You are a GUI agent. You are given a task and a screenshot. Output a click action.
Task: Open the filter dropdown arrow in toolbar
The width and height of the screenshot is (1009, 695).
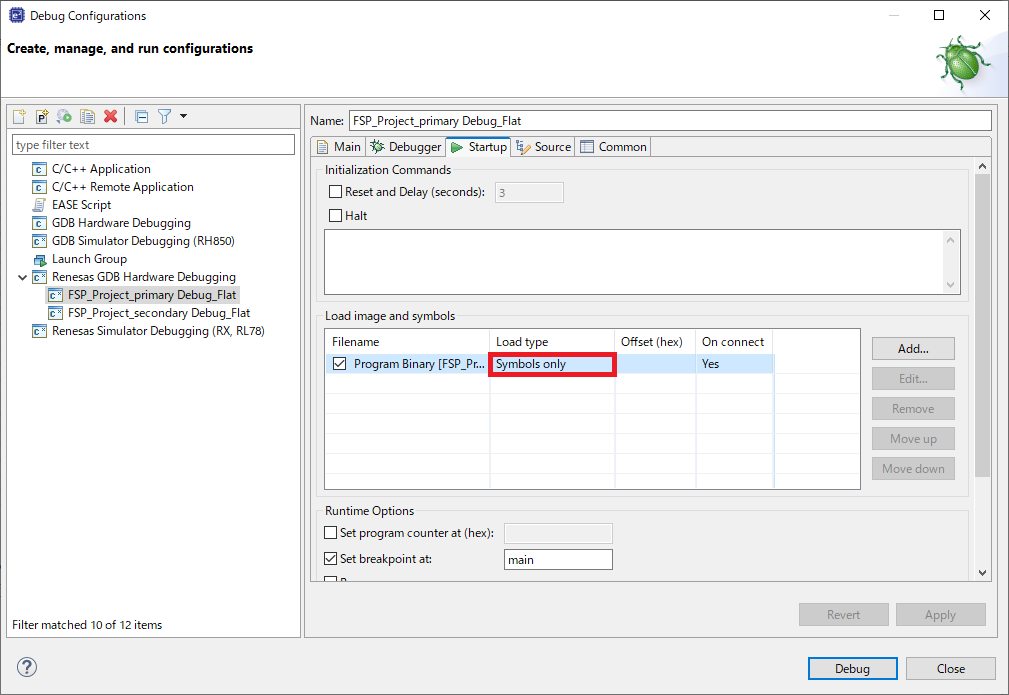(183, 117)
